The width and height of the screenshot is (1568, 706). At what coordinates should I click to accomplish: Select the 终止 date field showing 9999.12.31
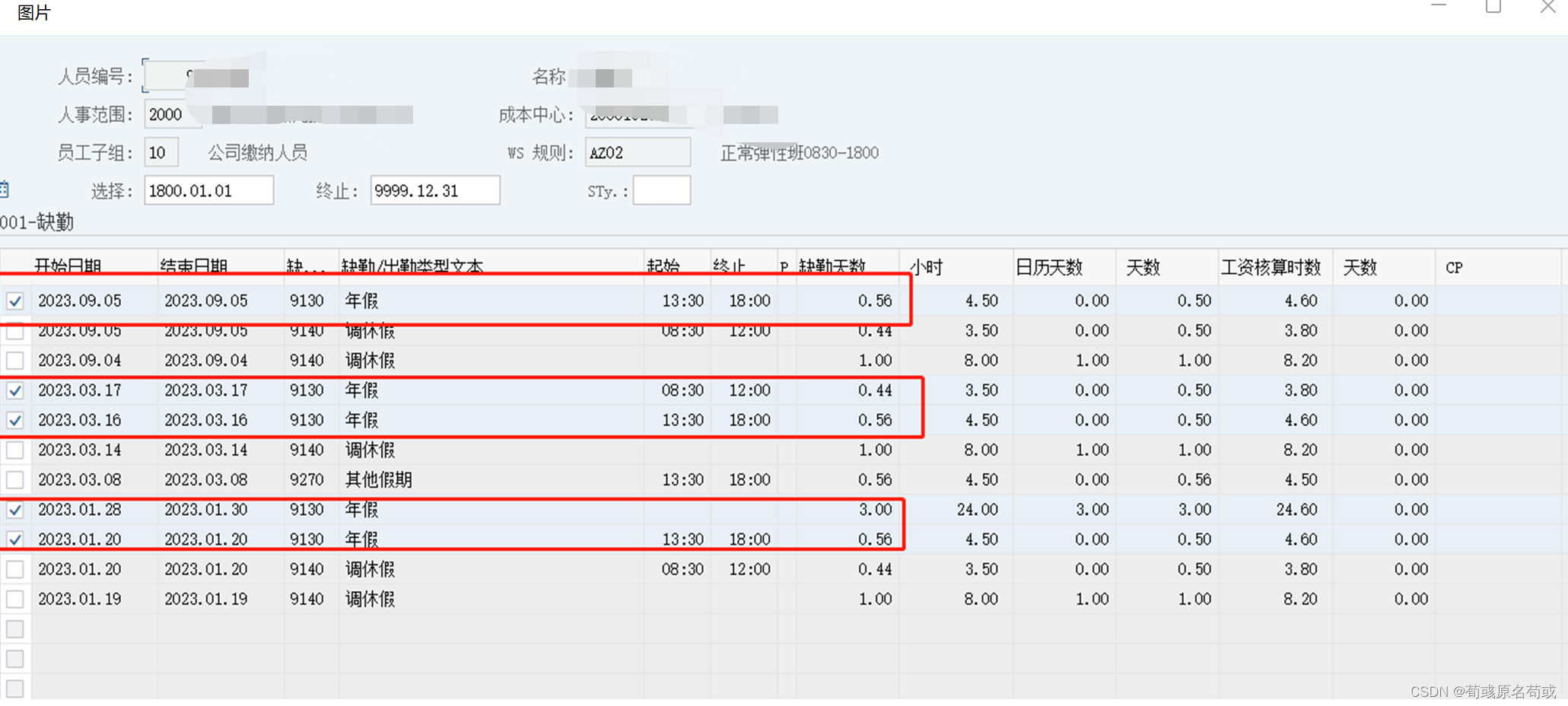(x=434, y=189)
